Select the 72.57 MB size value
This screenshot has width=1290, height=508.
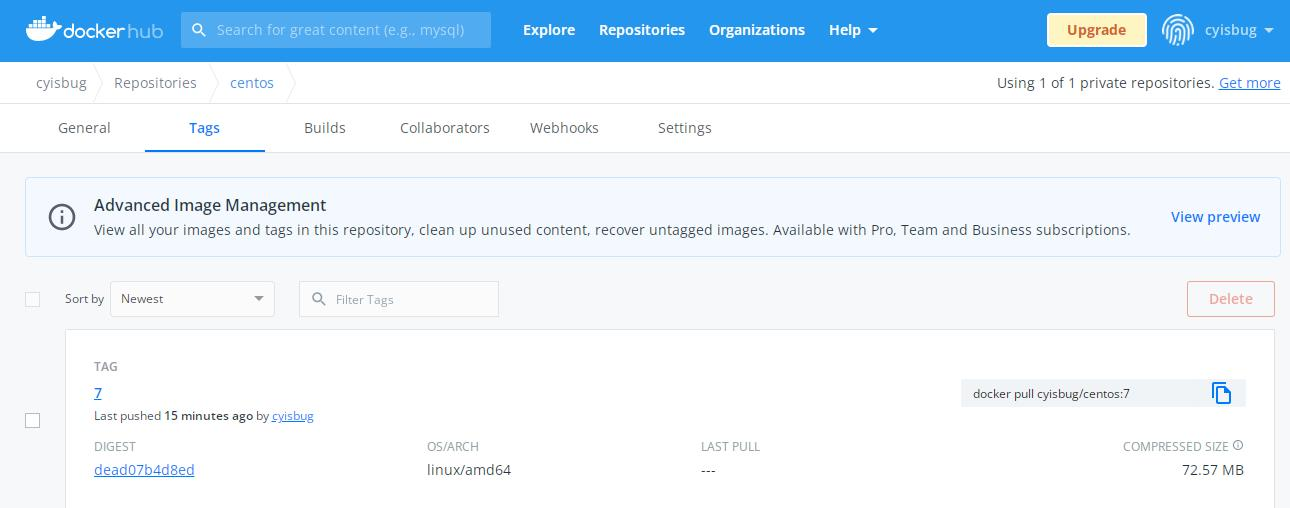[1213, 470]
